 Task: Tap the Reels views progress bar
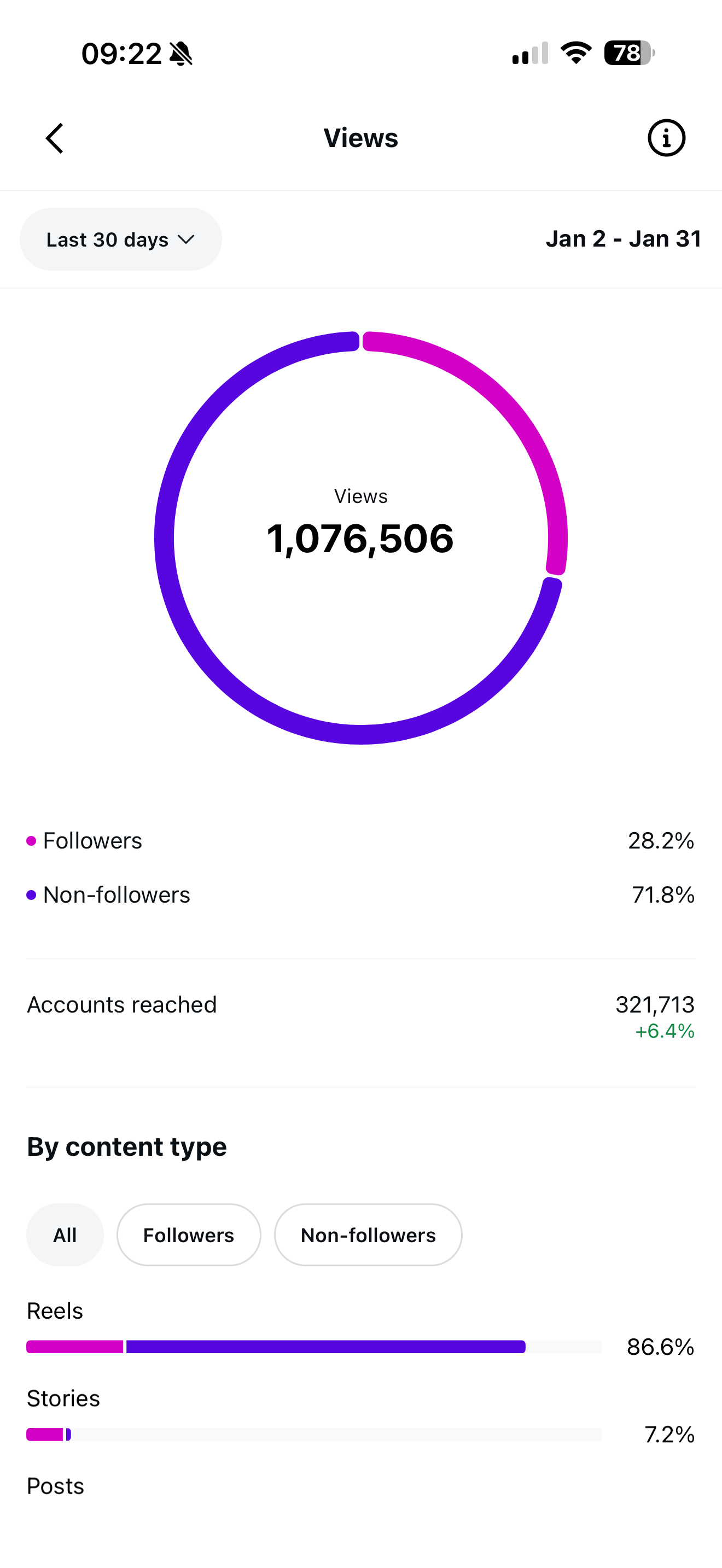coord(313,1347)
